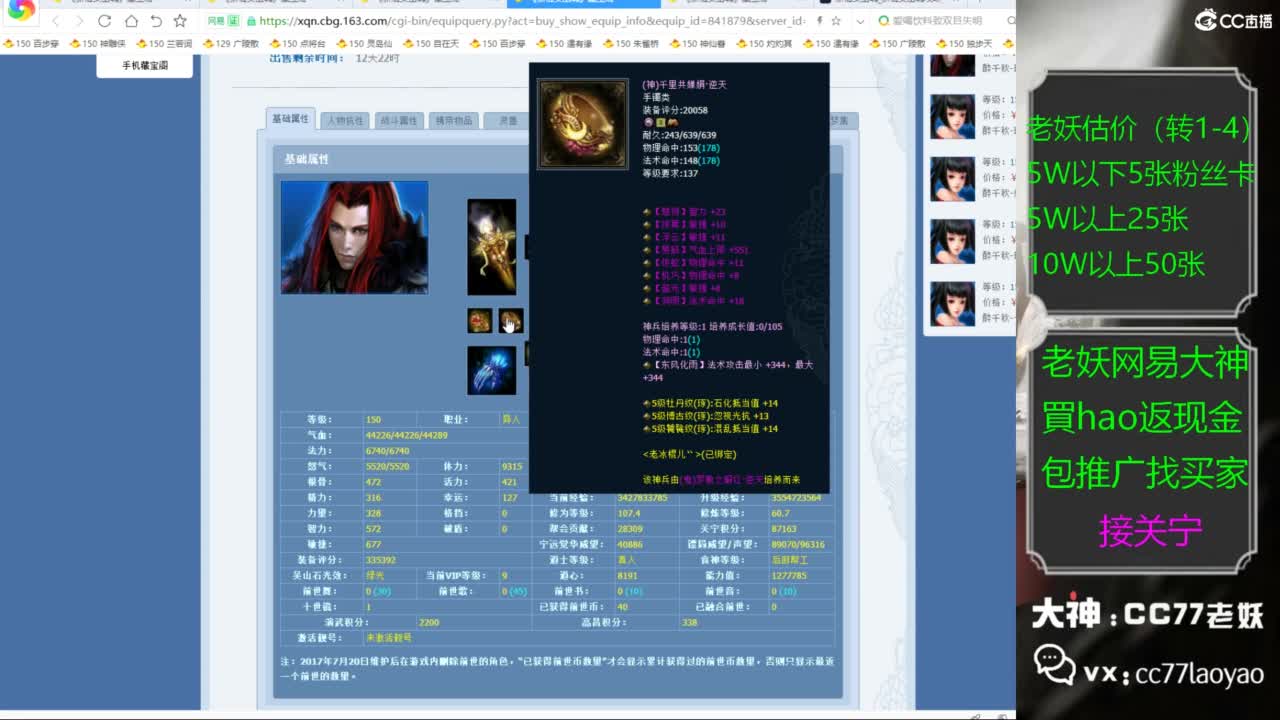The height and width of the screenshot is (720, 1280).
Task: Switch to the 战斗属性 tab
Action: 399,120
